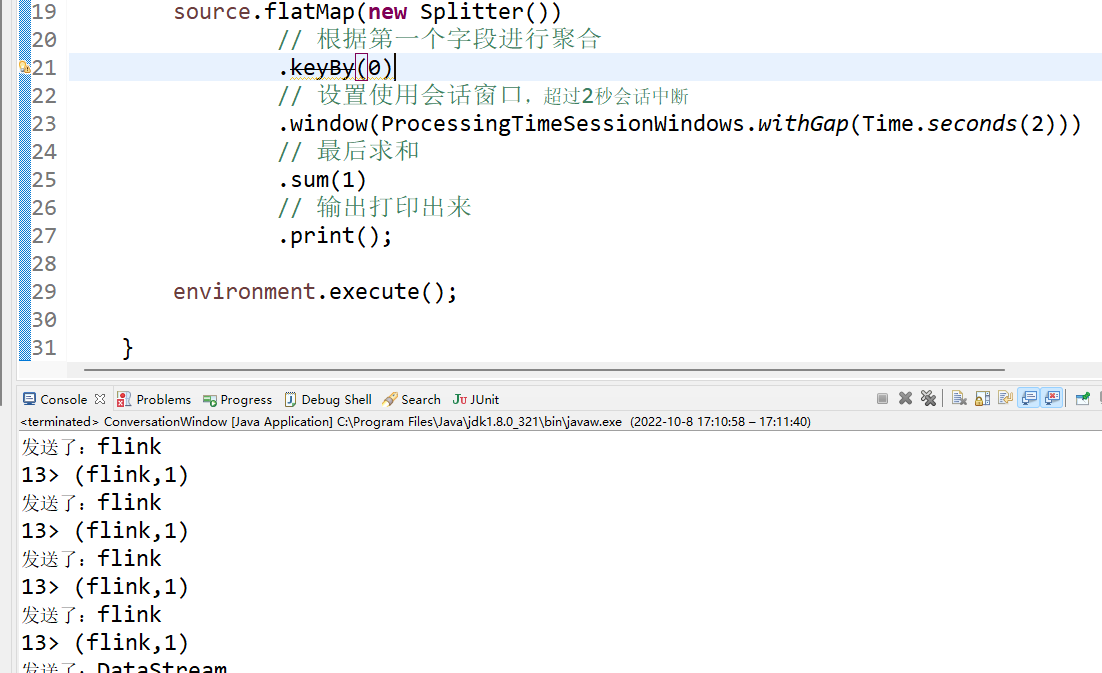Toggle show console when standard error changes
The width and height of the screenshot is (1102, 673).
click(1051, 398)
